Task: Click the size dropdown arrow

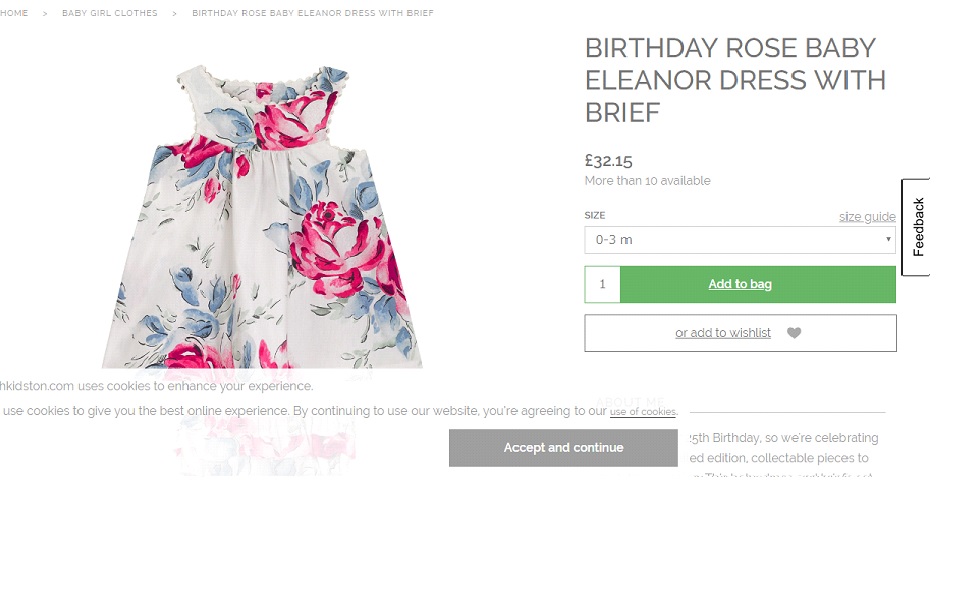Action: [x=888, y=240]
